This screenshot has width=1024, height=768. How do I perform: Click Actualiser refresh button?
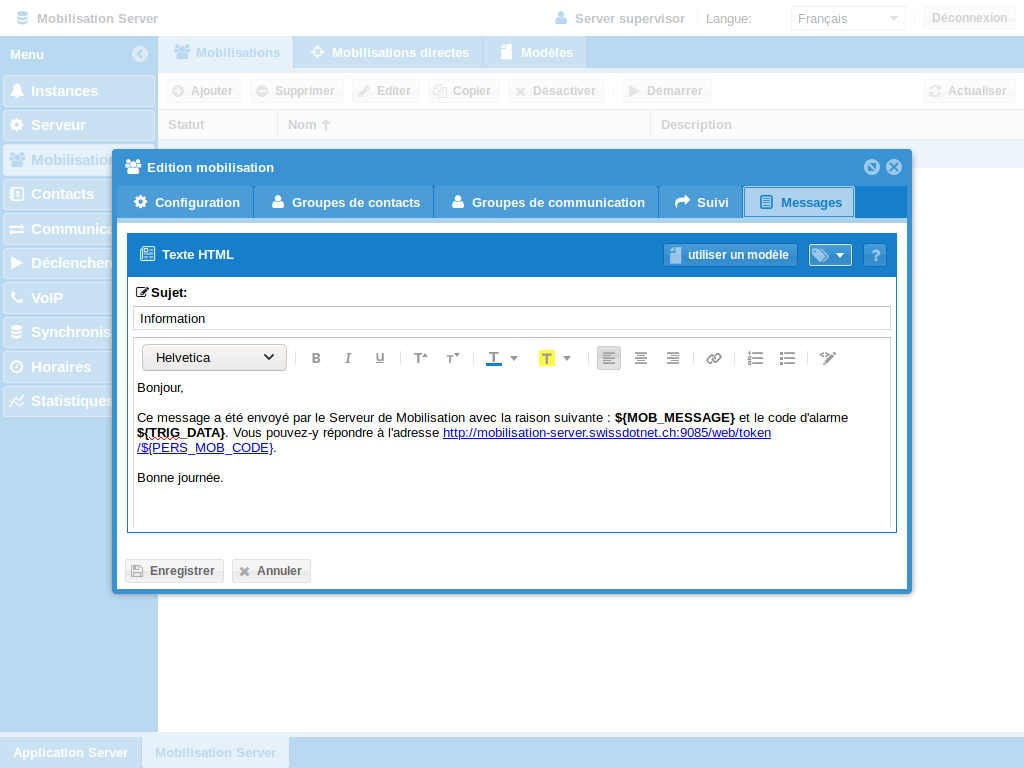(x=969, y=91)
